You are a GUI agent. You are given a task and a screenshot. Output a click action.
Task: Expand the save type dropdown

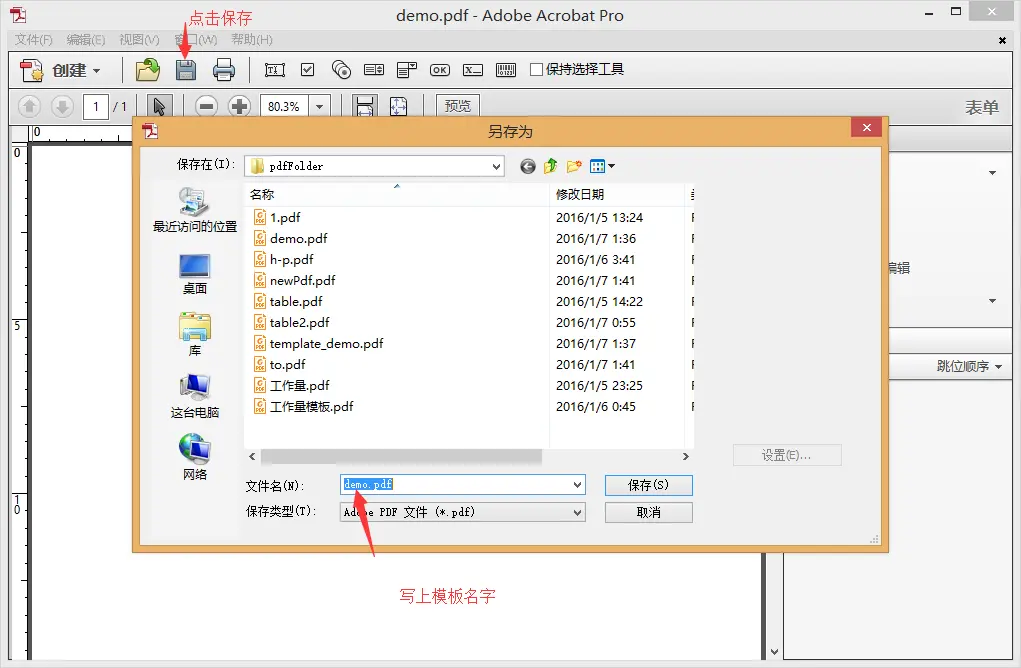tap(578, 512)
